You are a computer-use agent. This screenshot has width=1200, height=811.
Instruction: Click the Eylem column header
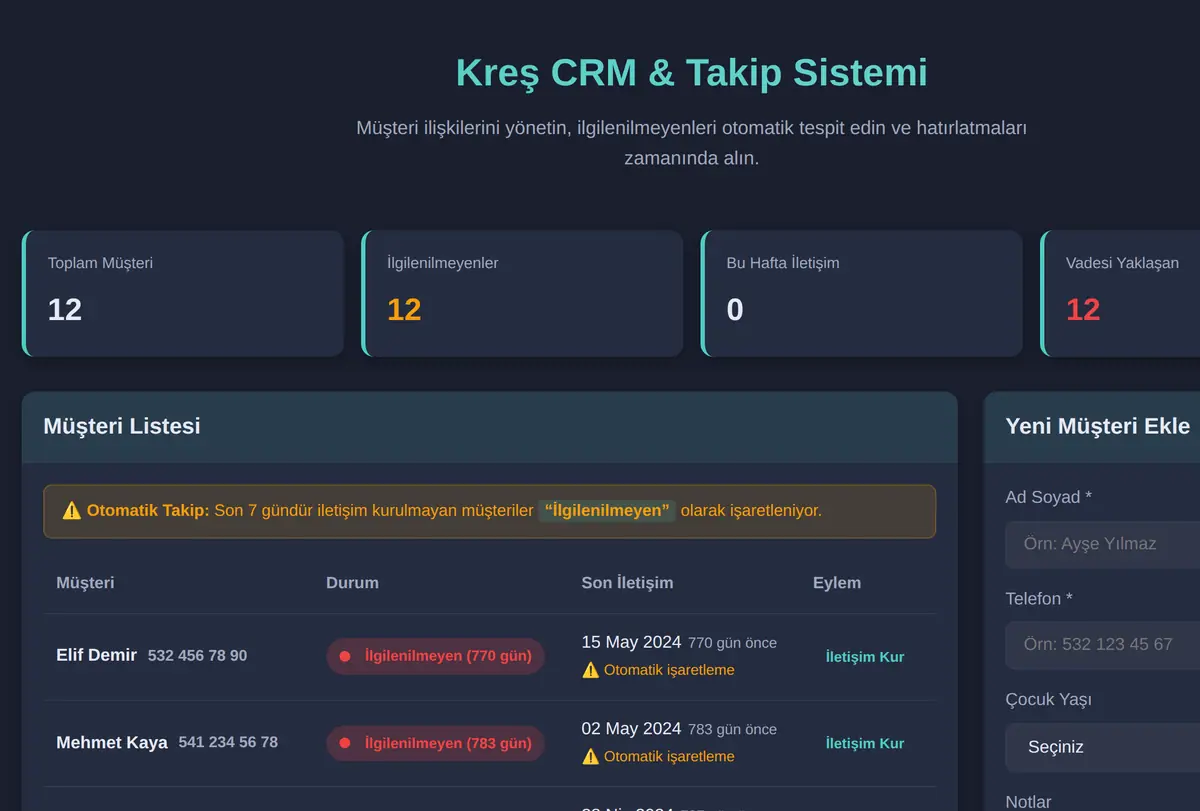(x=837, y=583)
